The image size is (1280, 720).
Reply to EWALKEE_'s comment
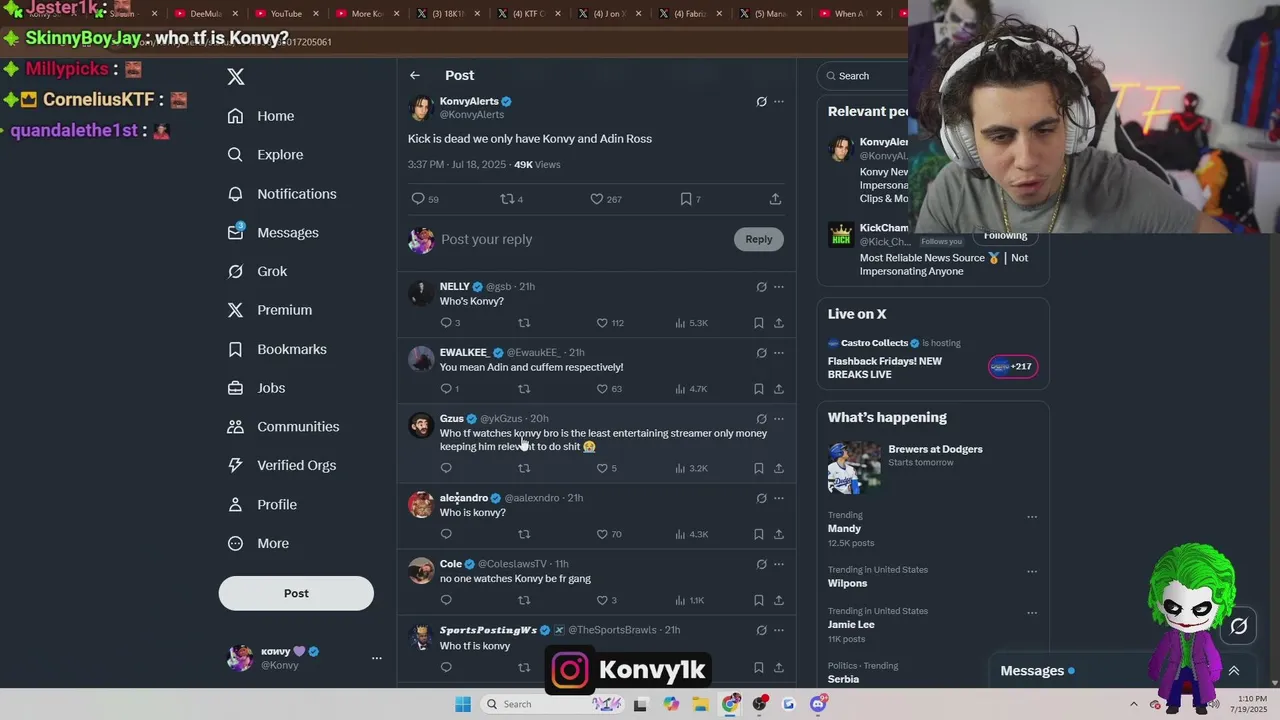pos(450,389)
